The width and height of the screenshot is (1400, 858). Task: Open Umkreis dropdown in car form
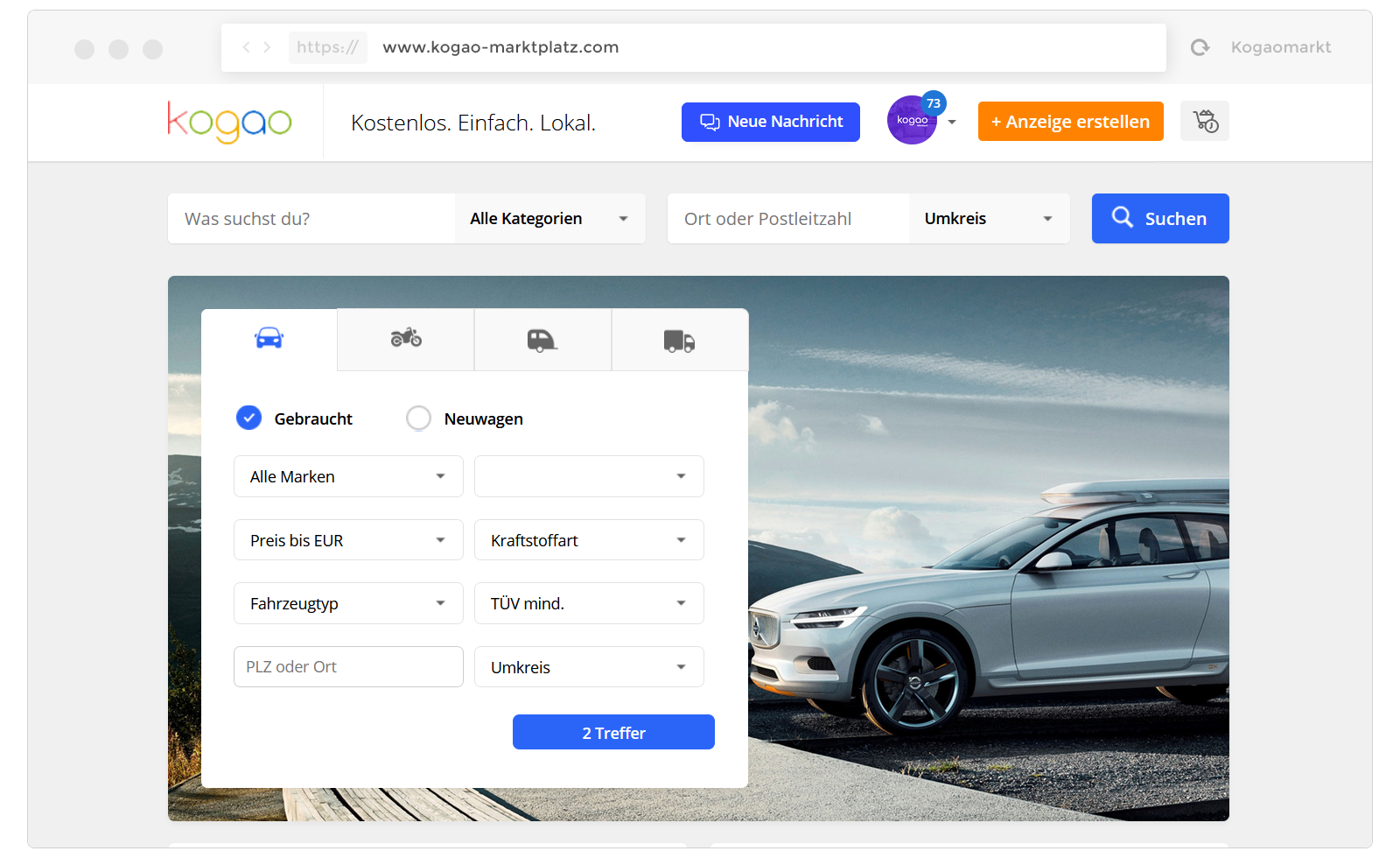pos(589,667)
